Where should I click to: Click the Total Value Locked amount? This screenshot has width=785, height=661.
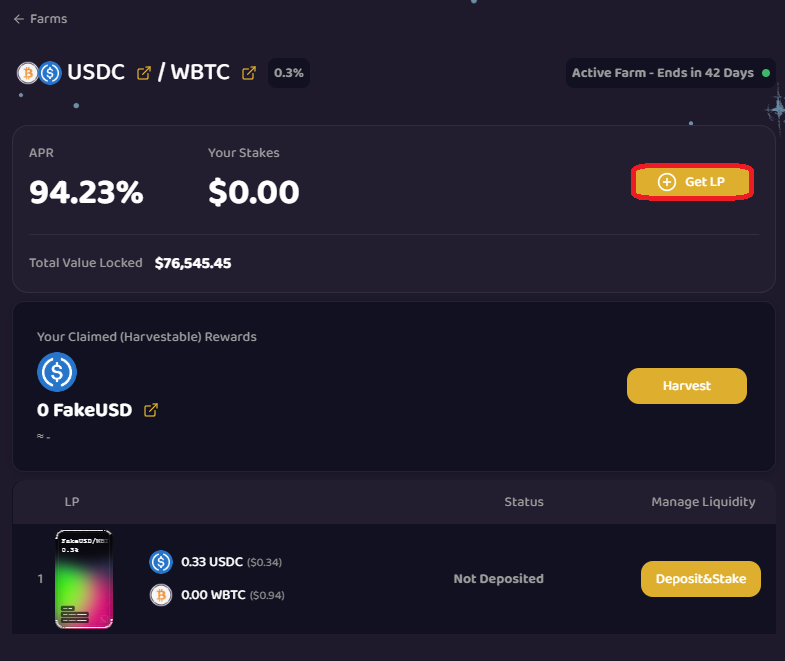click(193, 263)
